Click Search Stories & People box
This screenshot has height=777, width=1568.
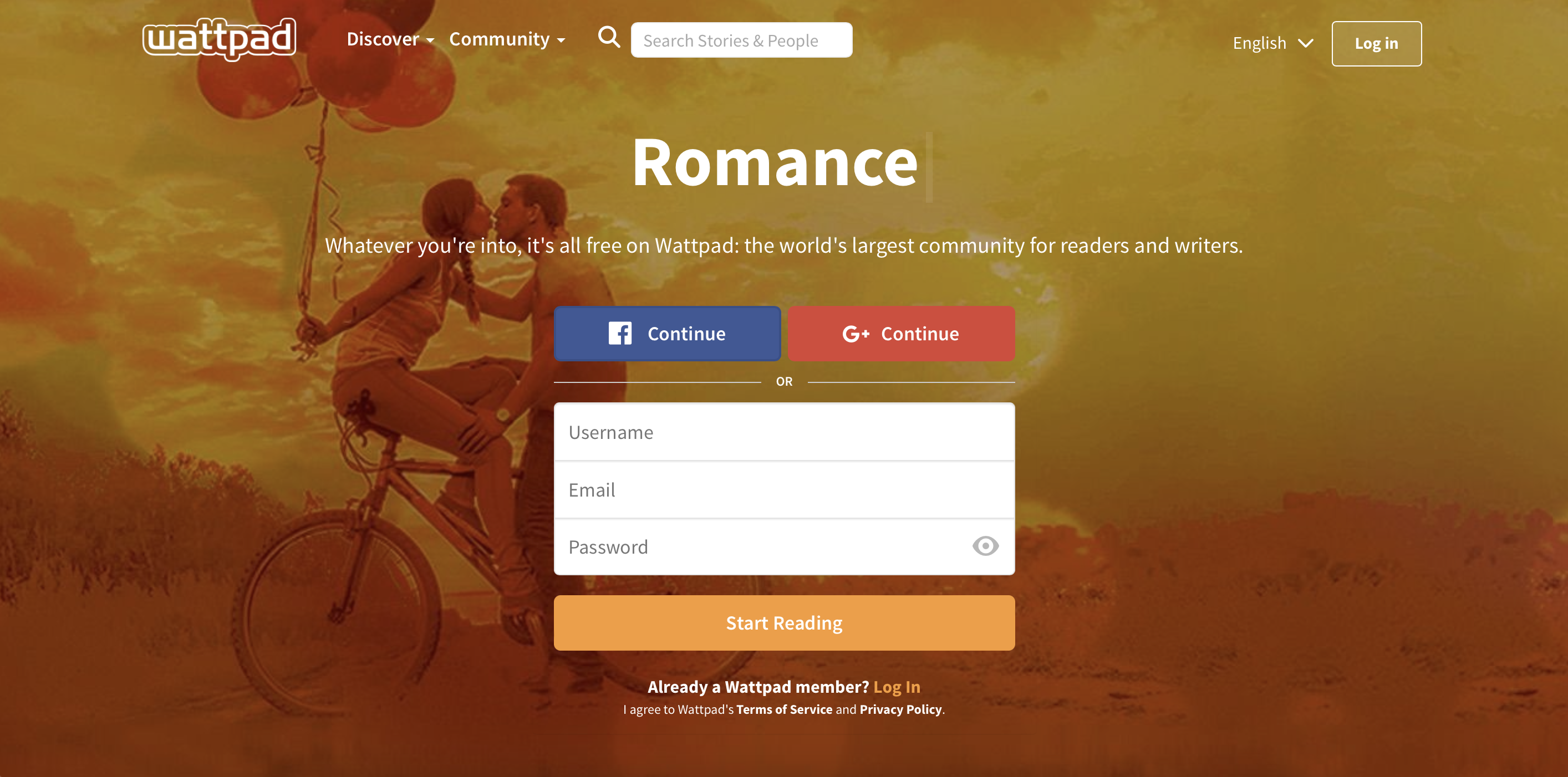click(741, 40)
